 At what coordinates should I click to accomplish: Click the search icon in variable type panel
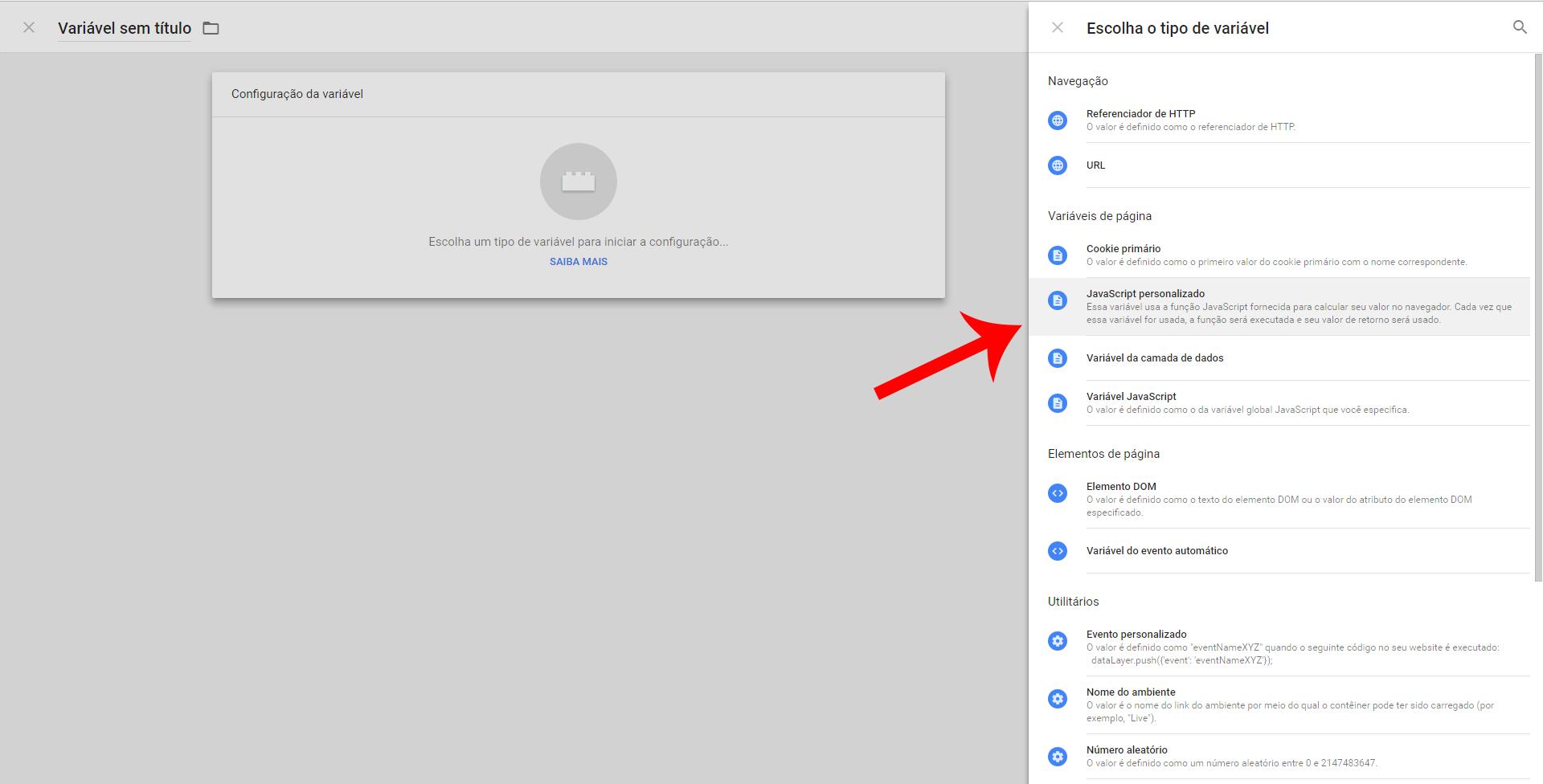coord(1519,27)
